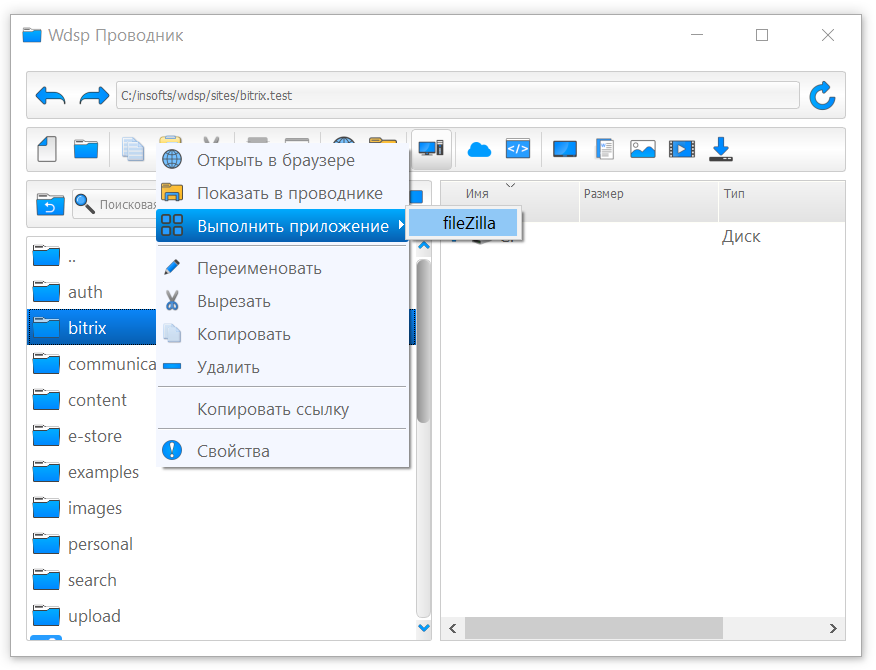Click the file pane horizontal scrollbar thumb

594,628
